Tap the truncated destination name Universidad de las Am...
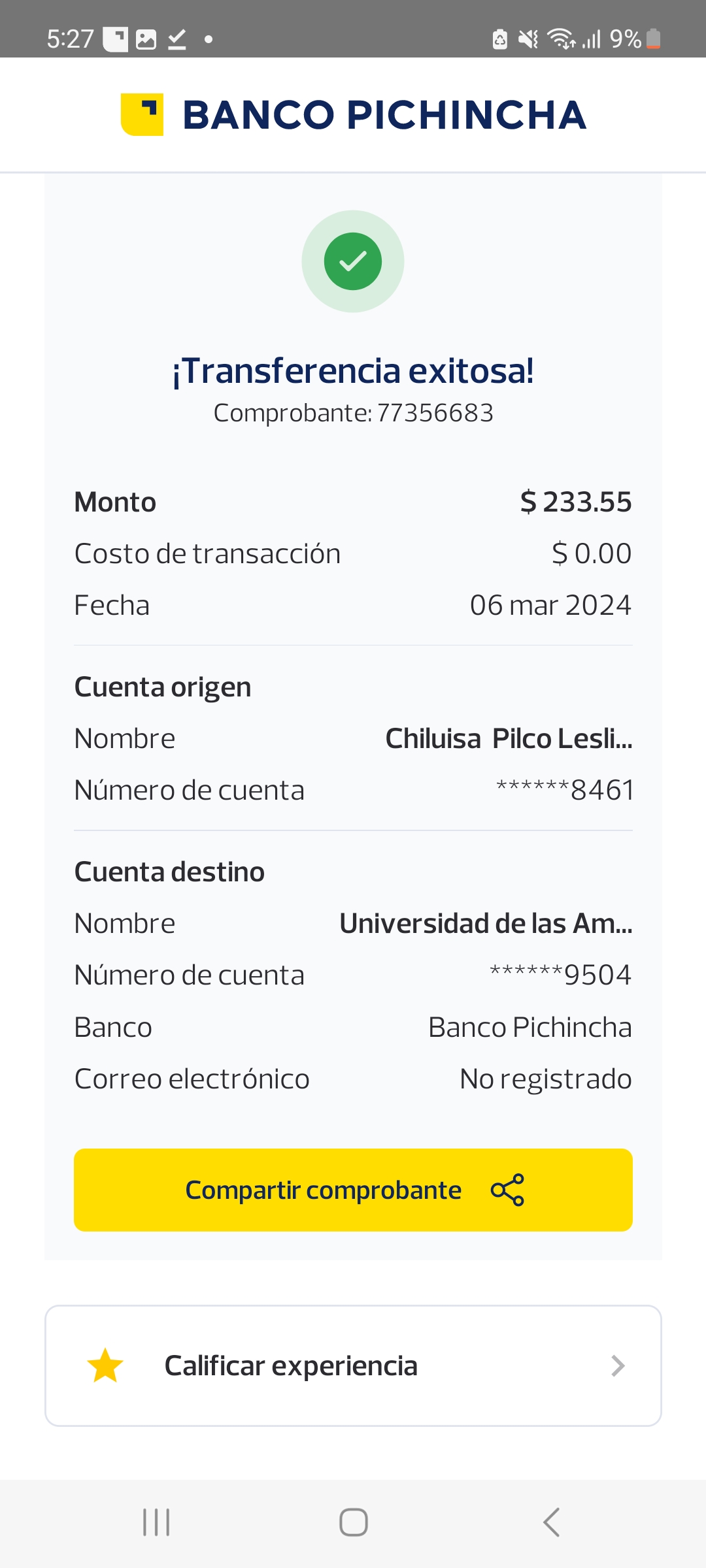Screen dimensions: 706x1568 [x=486, y=924]
